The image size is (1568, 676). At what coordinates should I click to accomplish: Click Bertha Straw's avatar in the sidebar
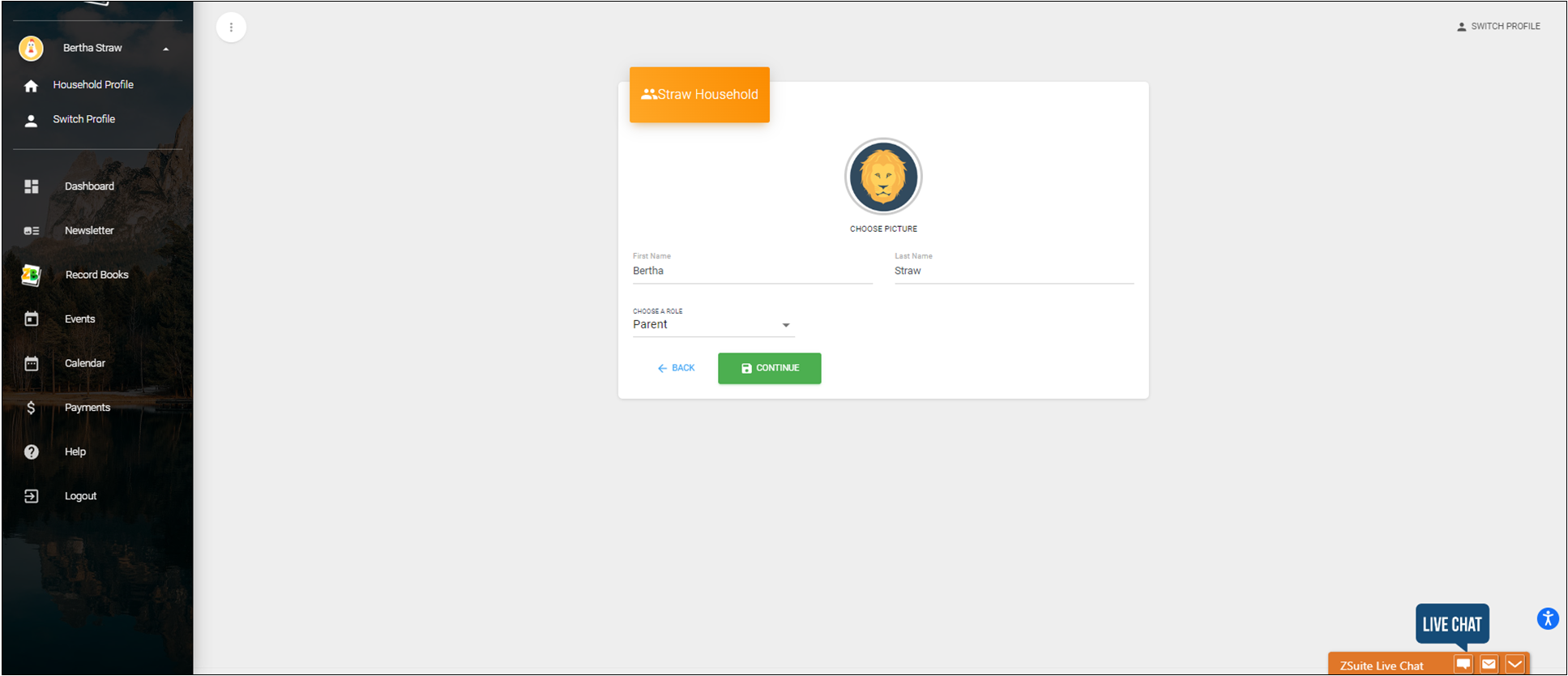click(31, 49)
